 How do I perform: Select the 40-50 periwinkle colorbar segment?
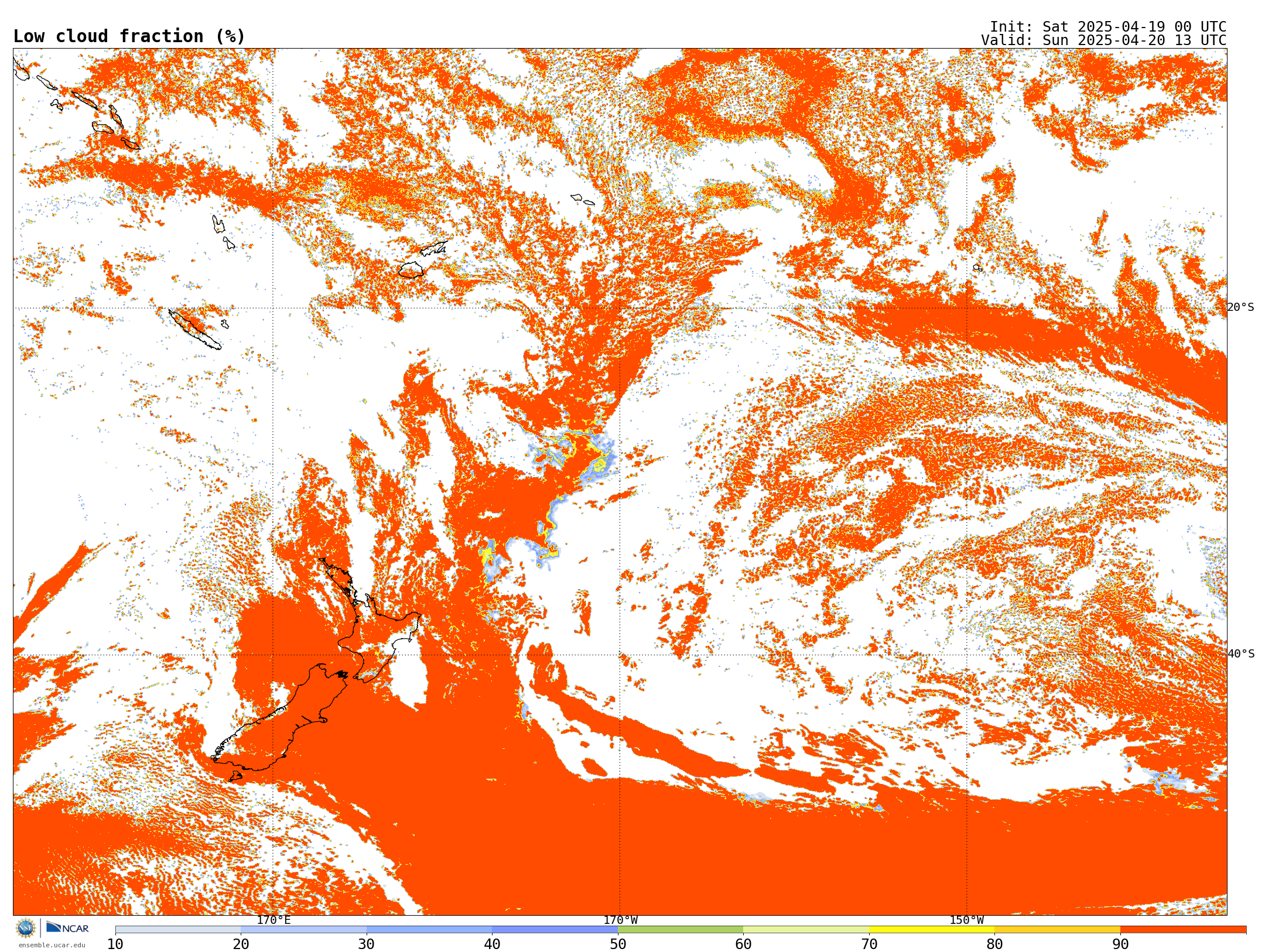point(555,930)
